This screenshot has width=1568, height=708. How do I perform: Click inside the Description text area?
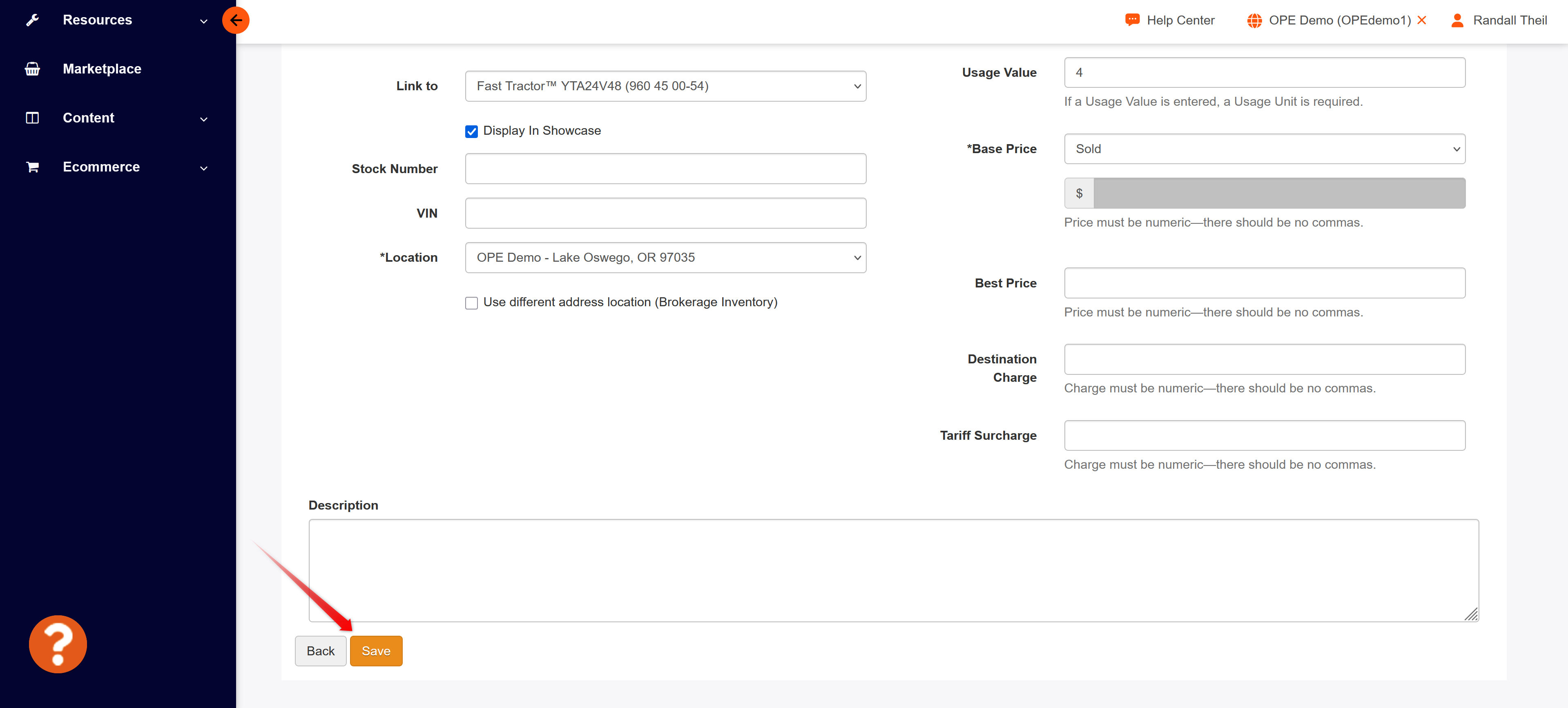pyautogui.click(x=893, y=570)
